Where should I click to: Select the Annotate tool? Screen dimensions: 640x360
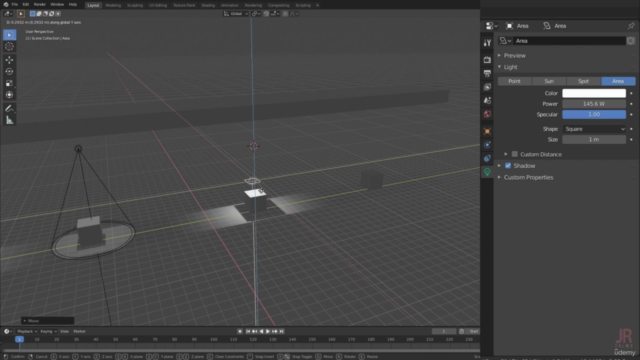(x=9, y=109)
